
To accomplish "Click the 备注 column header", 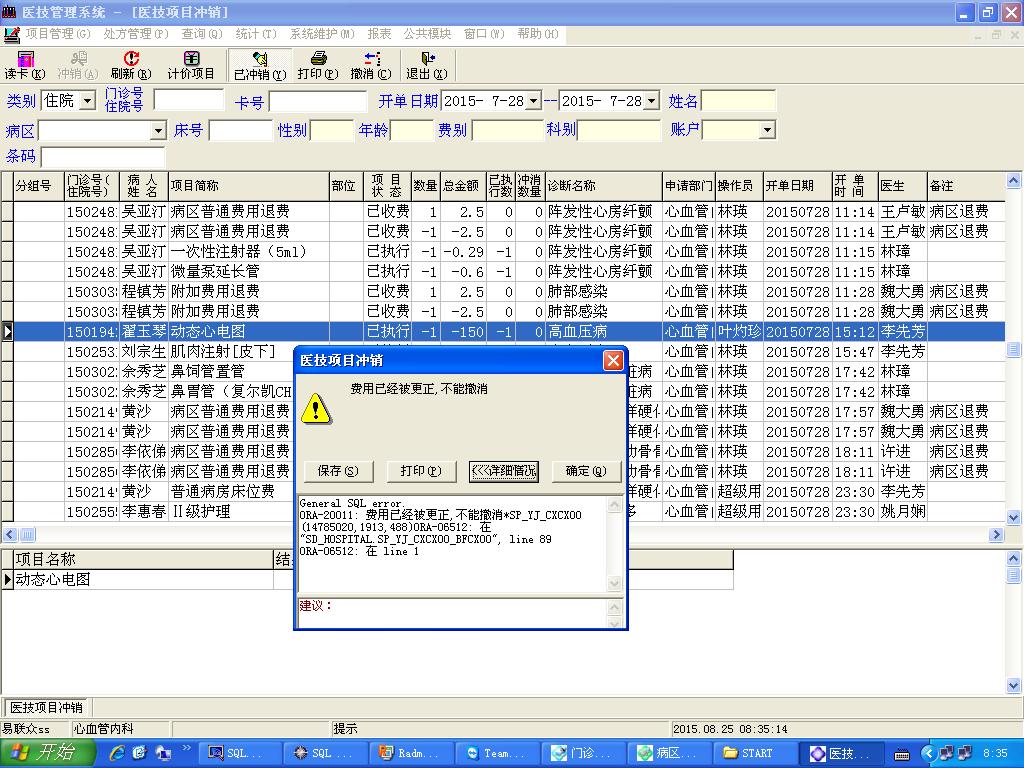I will [x=965, y=186].
